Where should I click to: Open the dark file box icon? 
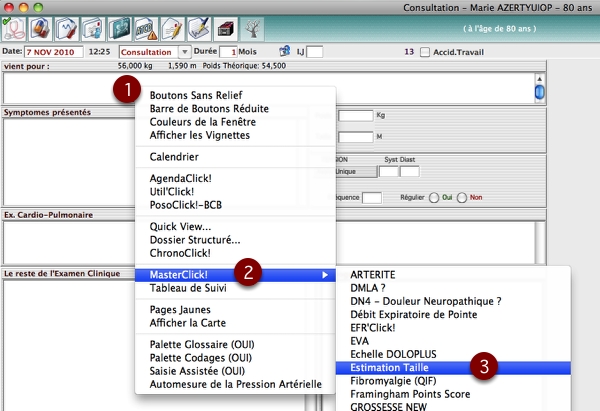click(225, 29)
